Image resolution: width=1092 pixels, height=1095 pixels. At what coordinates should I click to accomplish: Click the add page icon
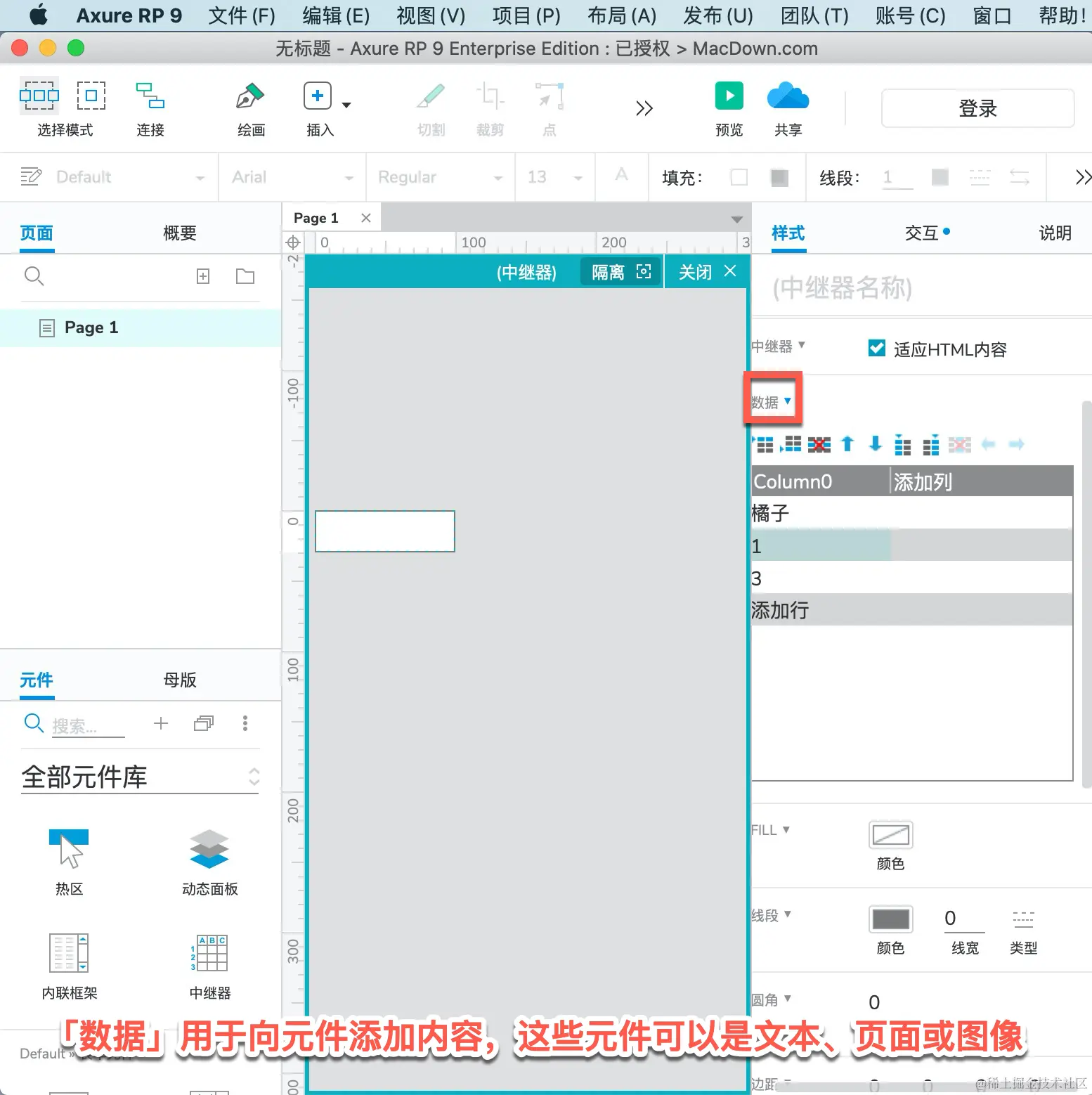(x=203, y=276)
